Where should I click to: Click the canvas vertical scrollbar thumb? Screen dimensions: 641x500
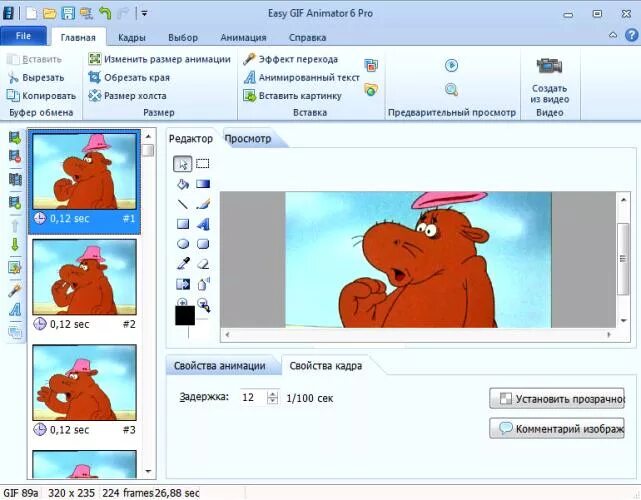coord(623,259)
